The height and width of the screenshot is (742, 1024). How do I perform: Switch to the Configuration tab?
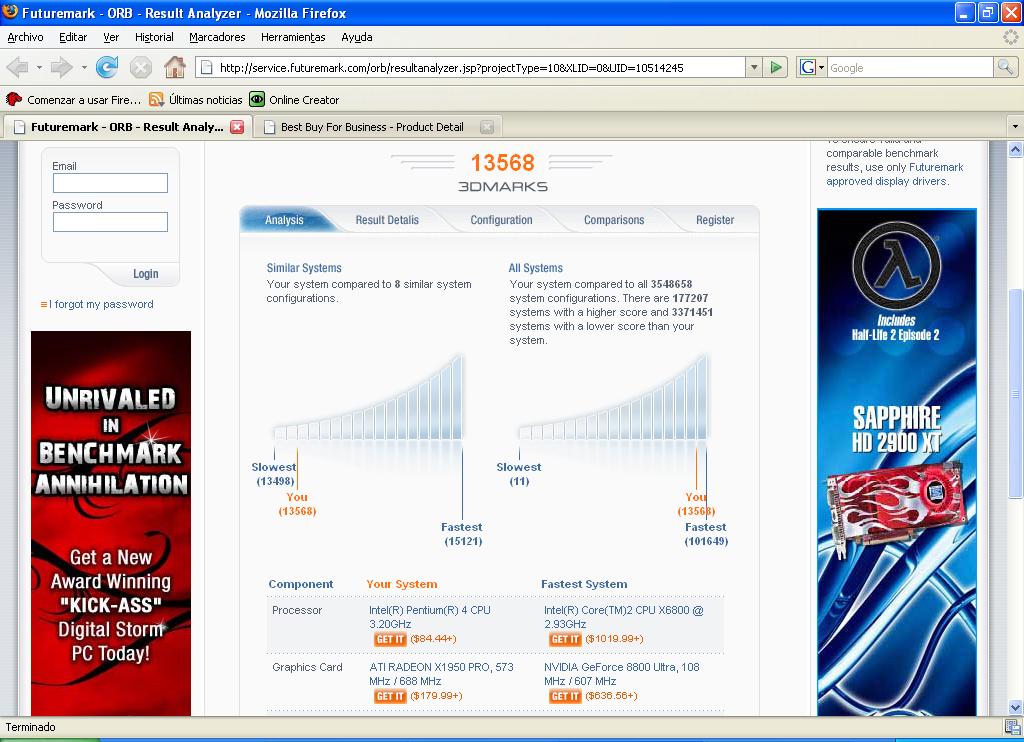click(502, 220)
